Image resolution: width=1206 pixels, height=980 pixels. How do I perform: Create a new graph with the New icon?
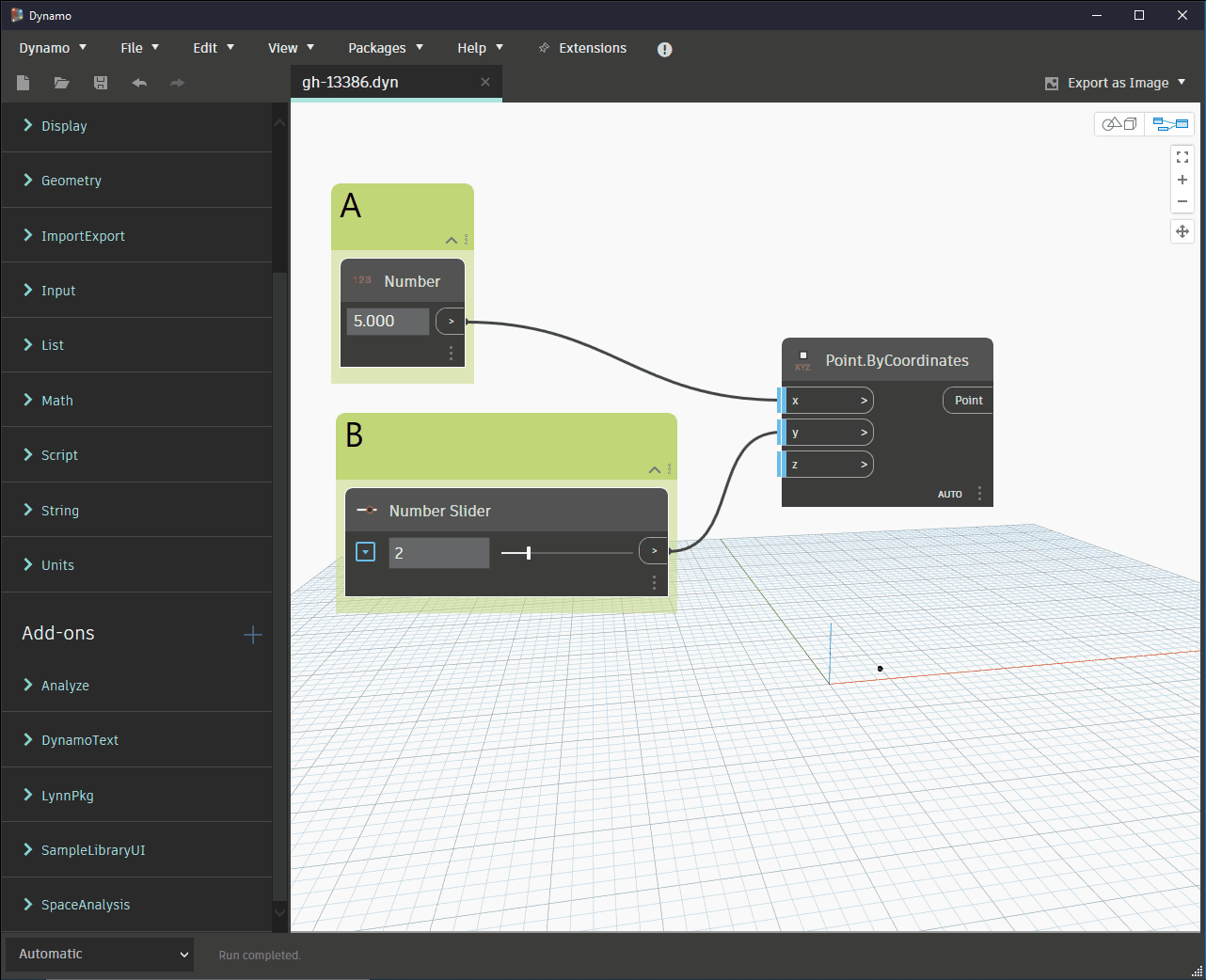pyautogui.click(x=23, y=83)
